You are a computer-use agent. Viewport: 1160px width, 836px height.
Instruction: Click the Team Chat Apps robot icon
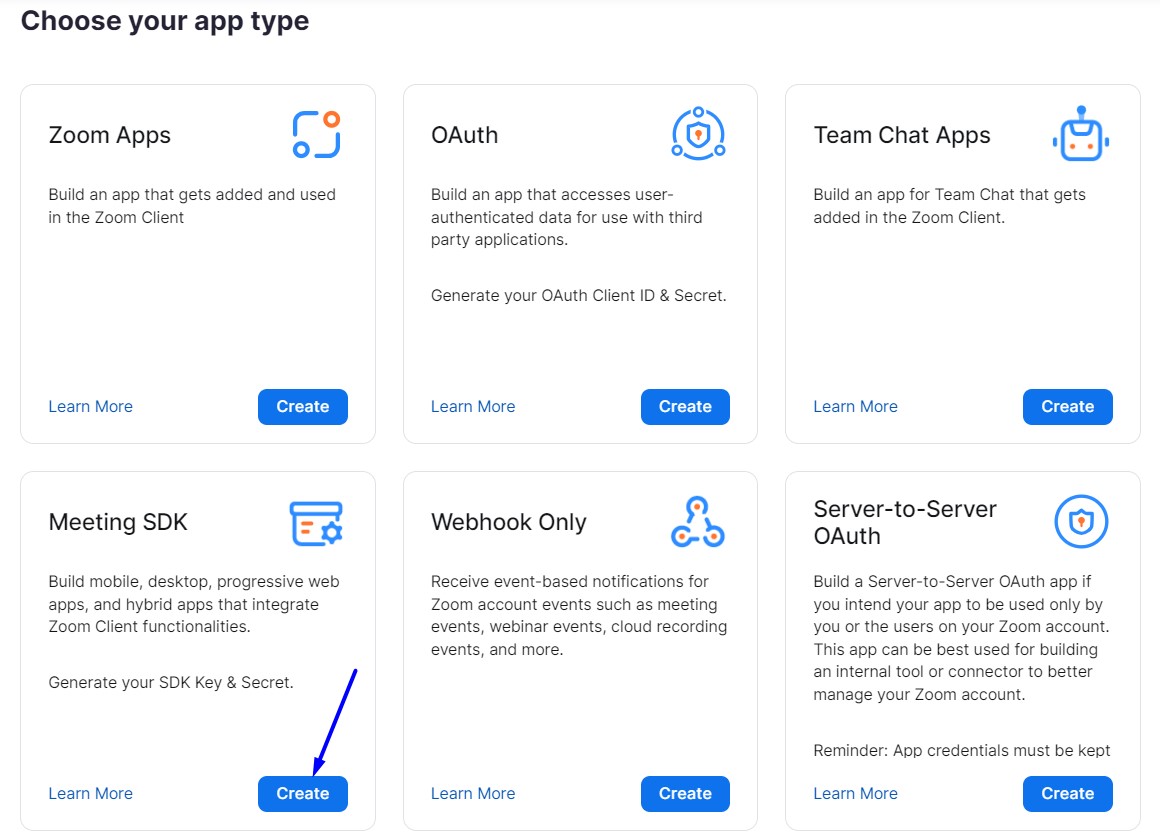(1081, 133)
